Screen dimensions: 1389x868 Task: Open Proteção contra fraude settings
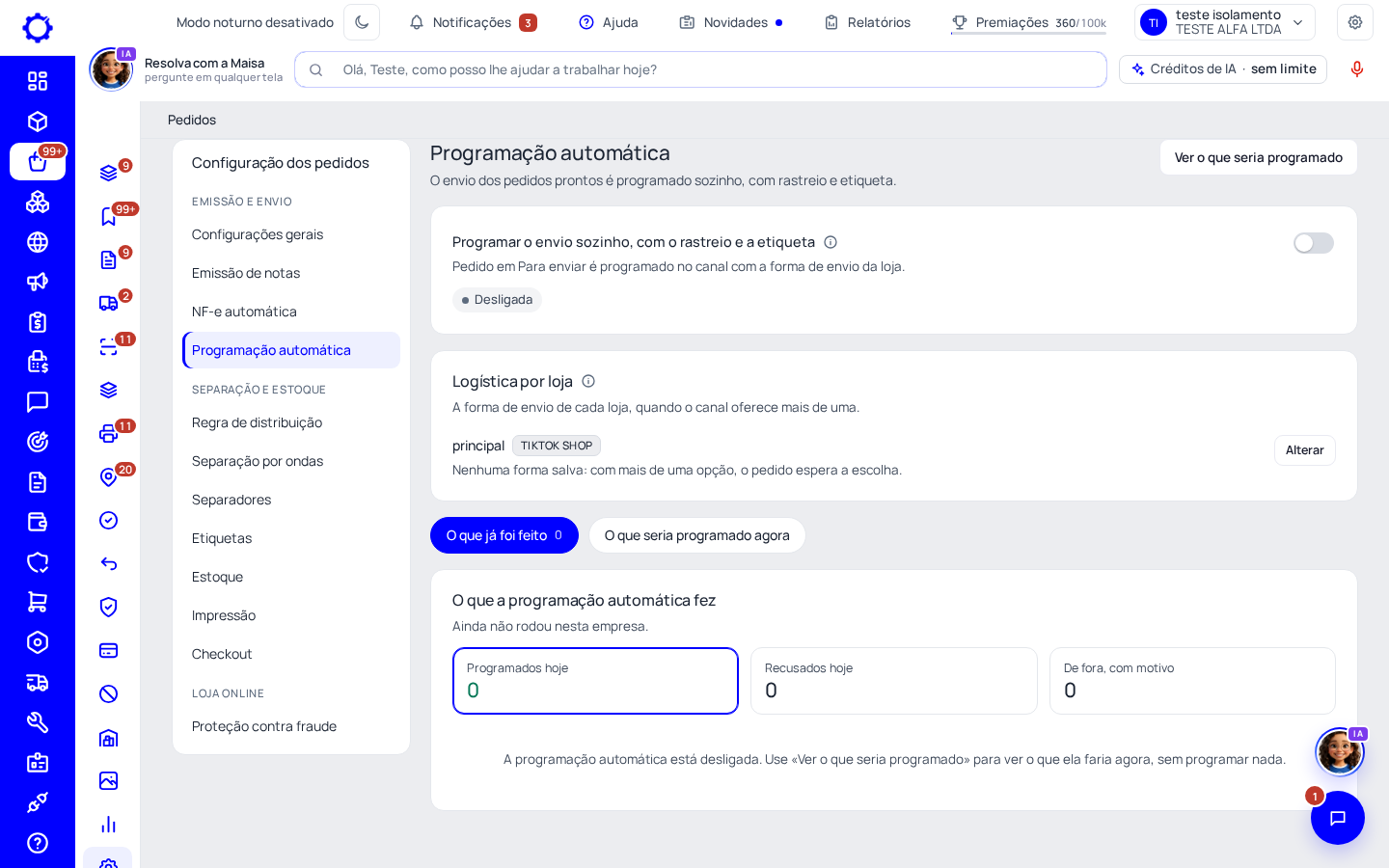pyautogui.click(x=291, y=726)
